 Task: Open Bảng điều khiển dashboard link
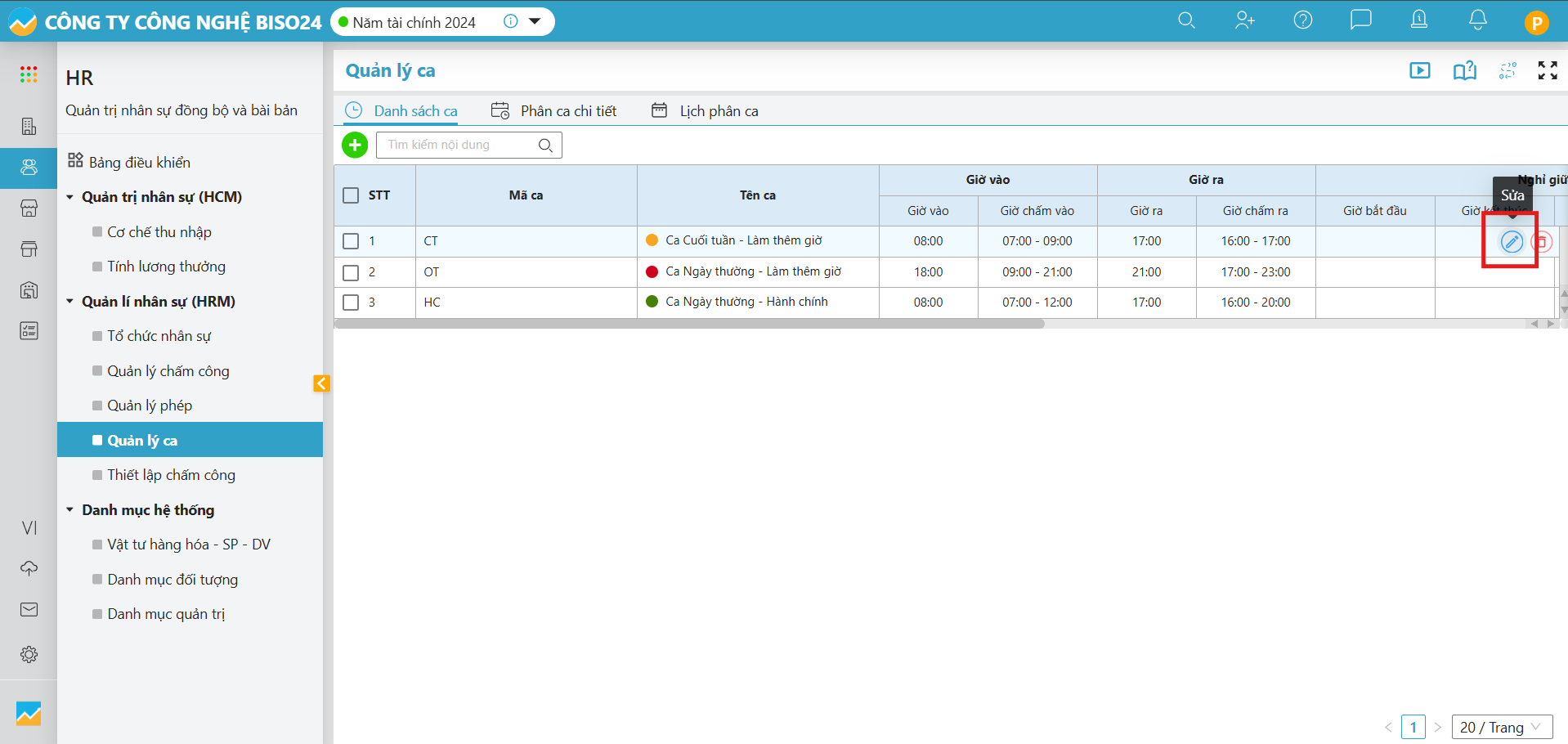coord(139,162)
